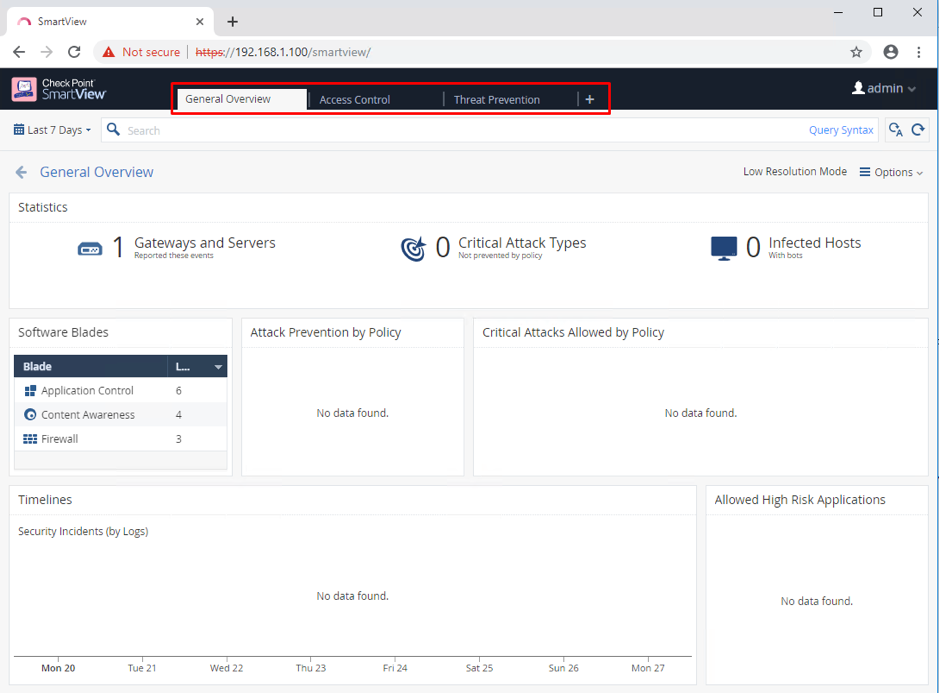The width and height of the screenshot is (939, 693).
Task: Select the Application Control row text
Action: click(87, 391)
